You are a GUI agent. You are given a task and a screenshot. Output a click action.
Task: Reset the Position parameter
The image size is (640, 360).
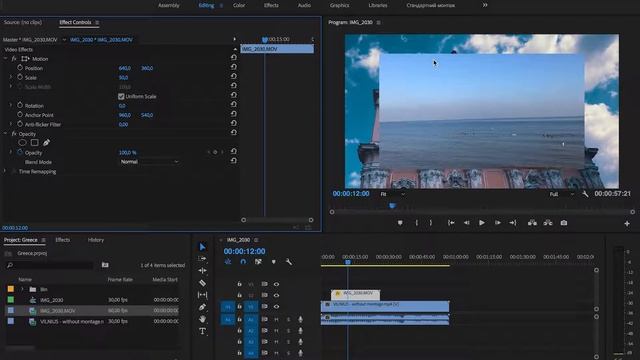pos(233,67)
